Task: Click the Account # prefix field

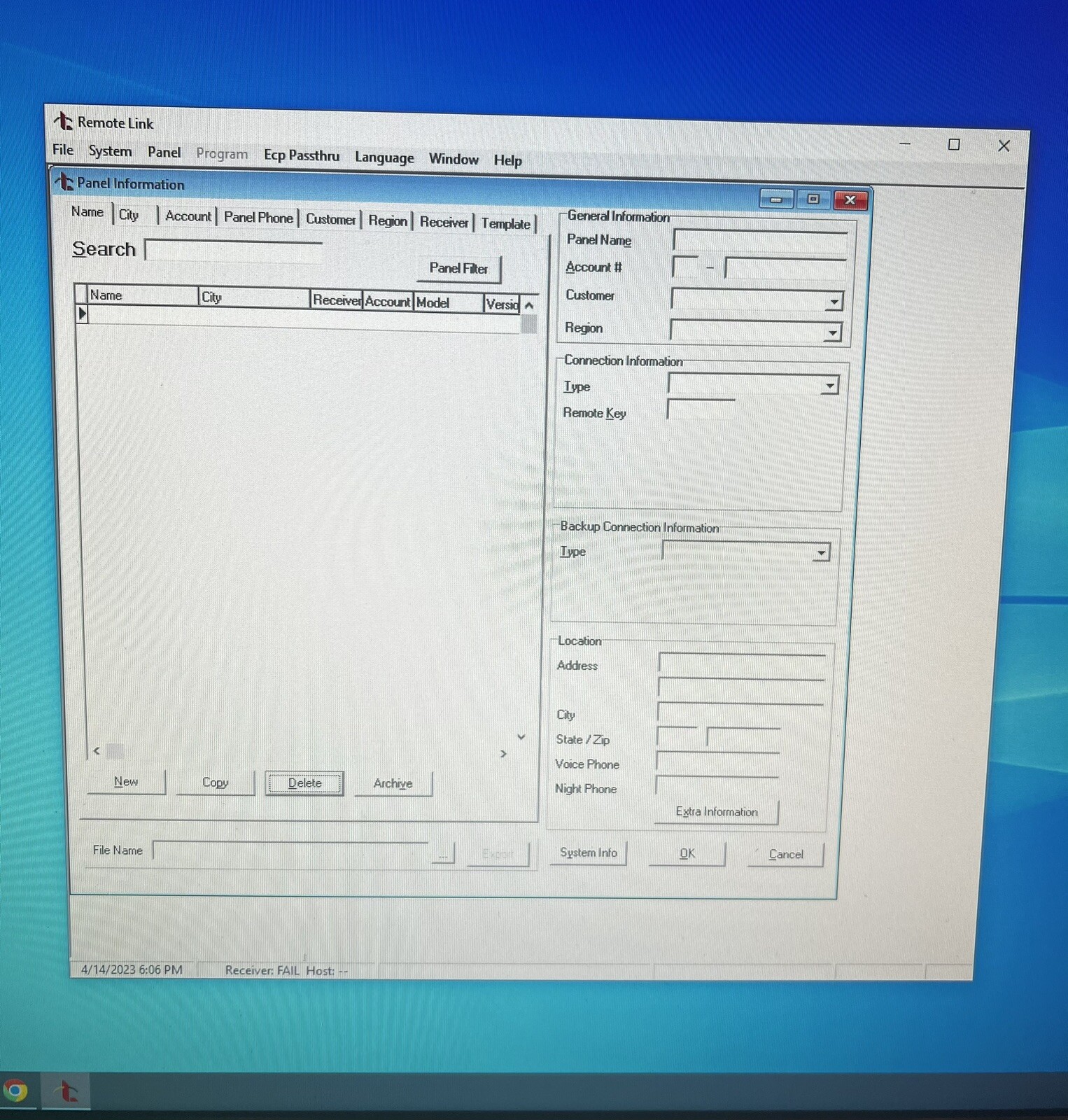Action: tap(685, 267)
